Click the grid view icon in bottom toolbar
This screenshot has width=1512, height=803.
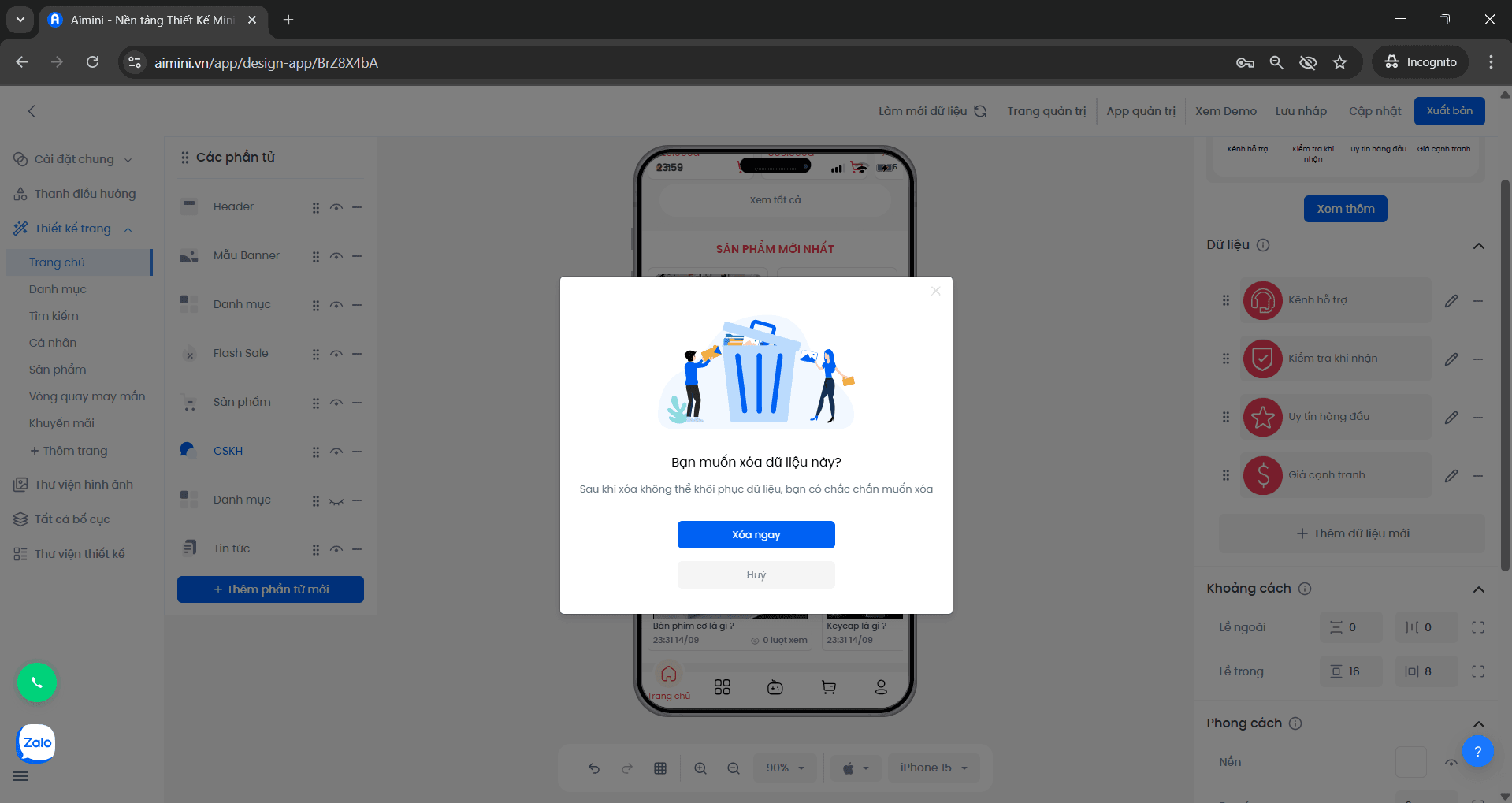point(660,768)
